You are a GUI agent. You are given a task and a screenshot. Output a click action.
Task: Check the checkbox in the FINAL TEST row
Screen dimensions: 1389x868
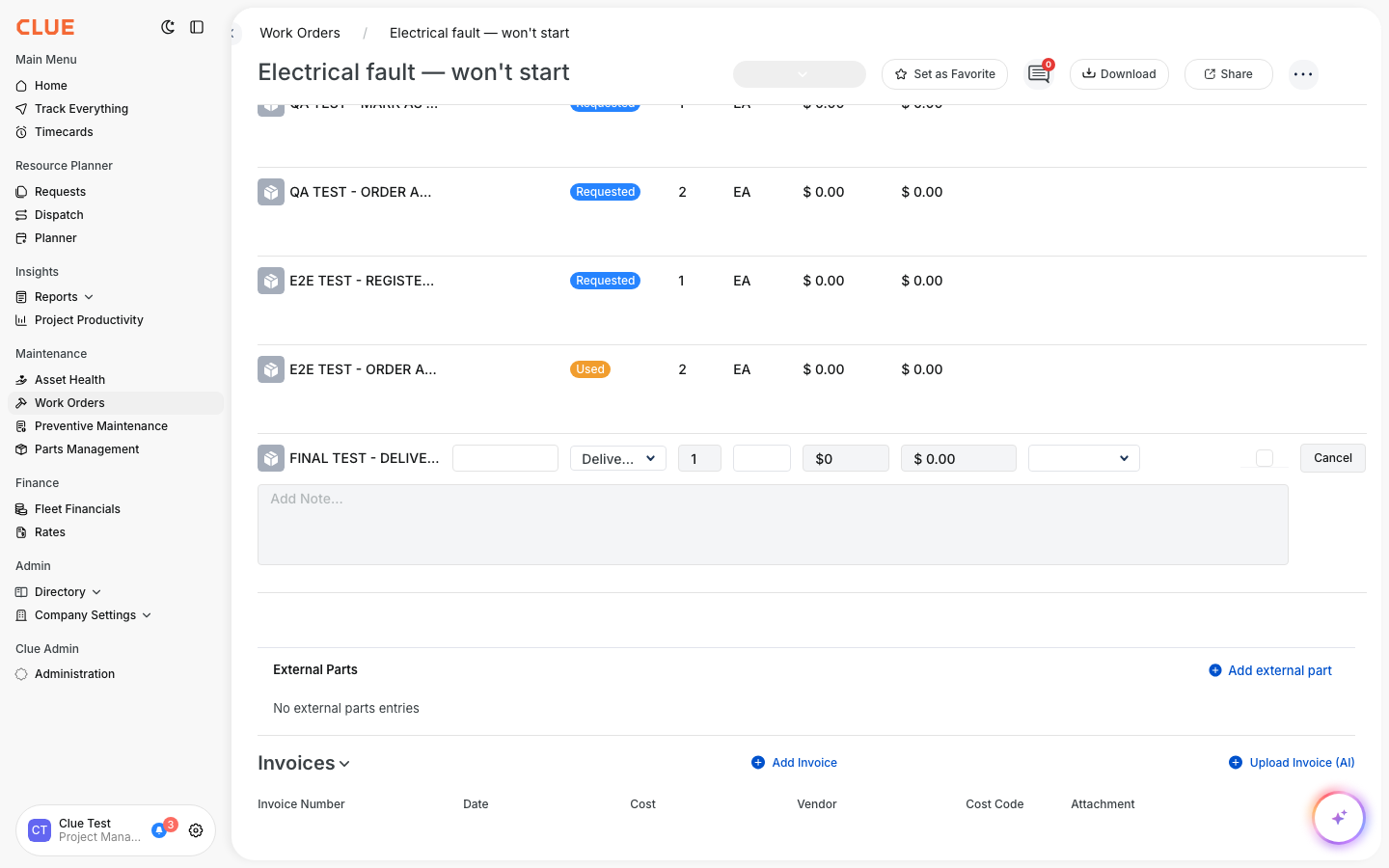pyautogui.click(x=1264, y=458)
